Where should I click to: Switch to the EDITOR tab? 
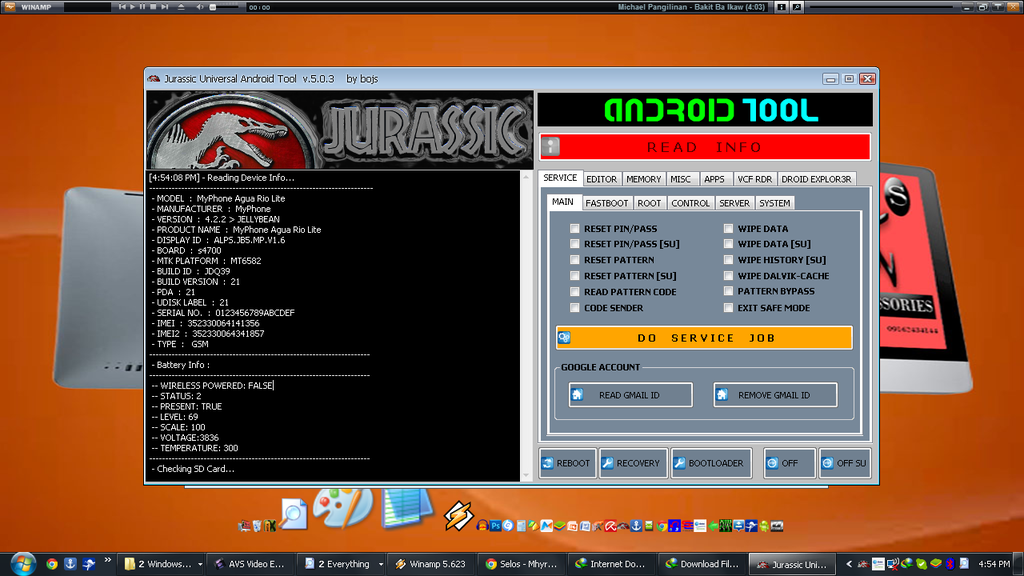click(x=601, y=179)
